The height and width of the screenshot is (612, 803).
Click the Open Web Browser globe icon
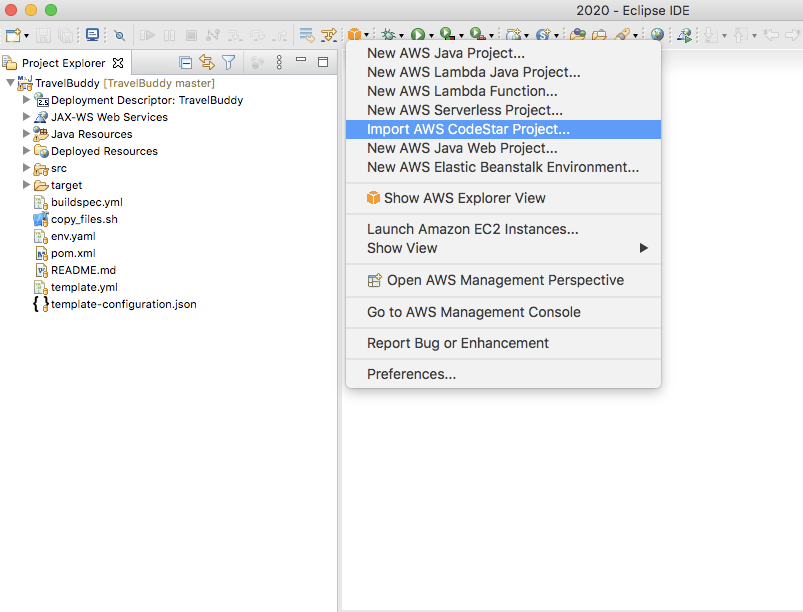(658, 35)
